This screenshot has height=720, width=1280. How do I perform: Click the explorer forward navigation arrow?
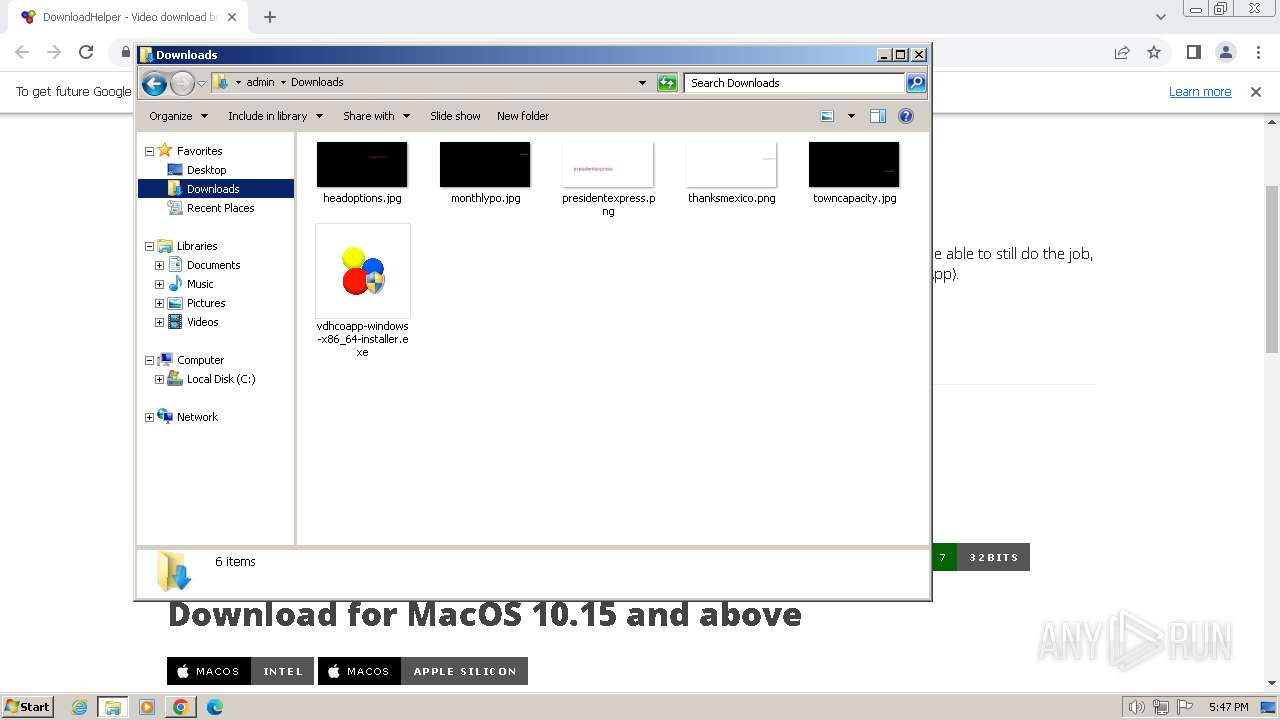point(182,83)
